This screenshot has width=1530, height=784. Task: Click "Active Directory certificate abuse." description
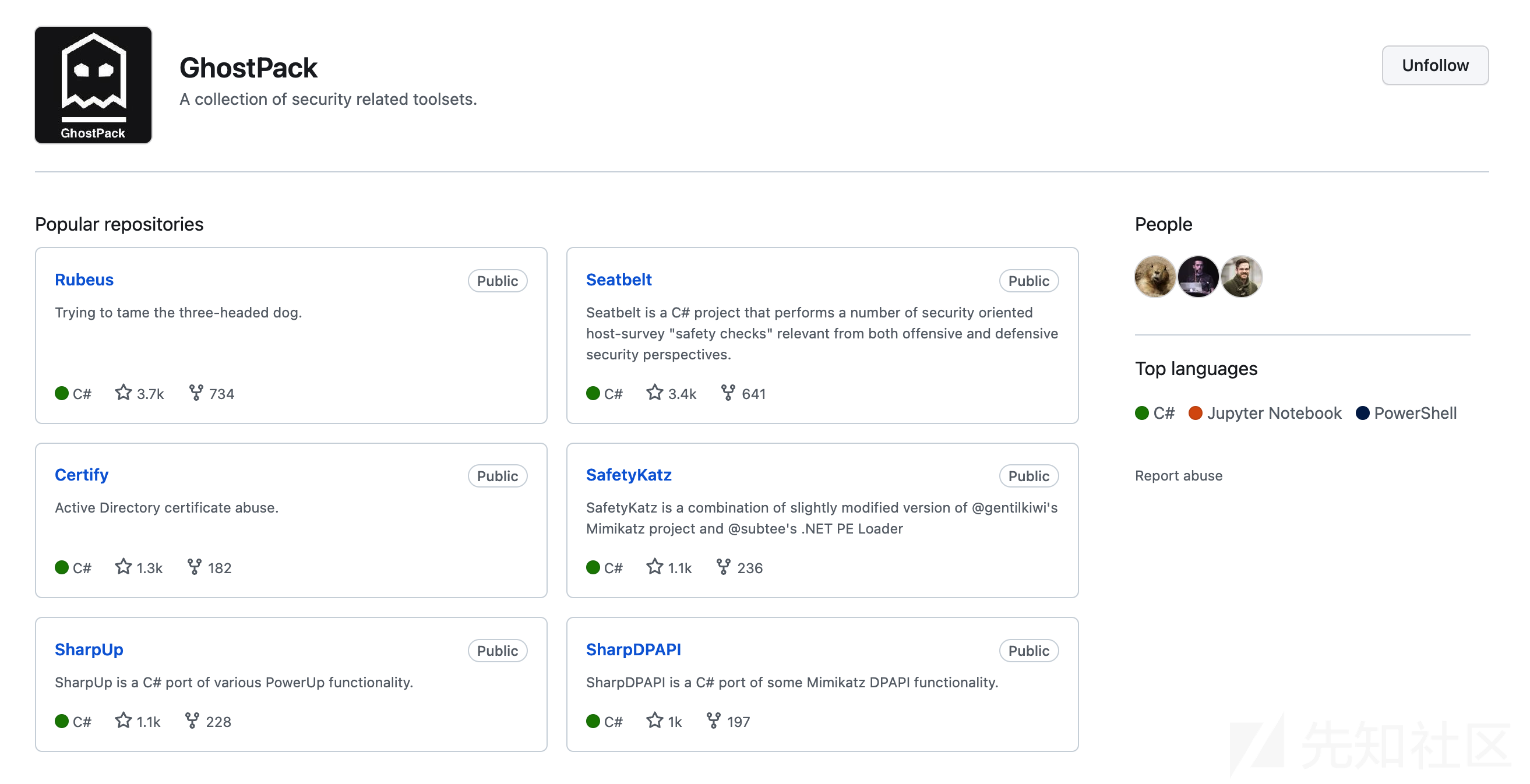coord(166,507)
